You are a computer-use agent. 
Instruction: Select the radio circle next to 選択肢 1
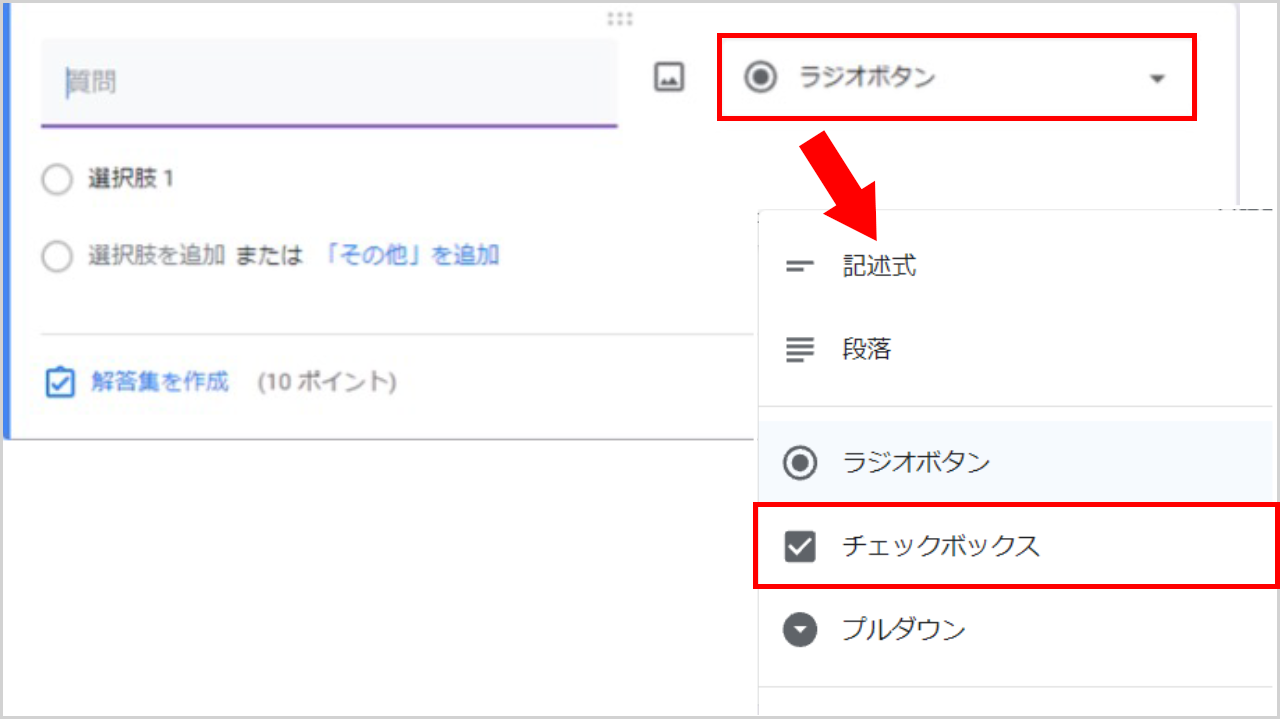(57, 180)
